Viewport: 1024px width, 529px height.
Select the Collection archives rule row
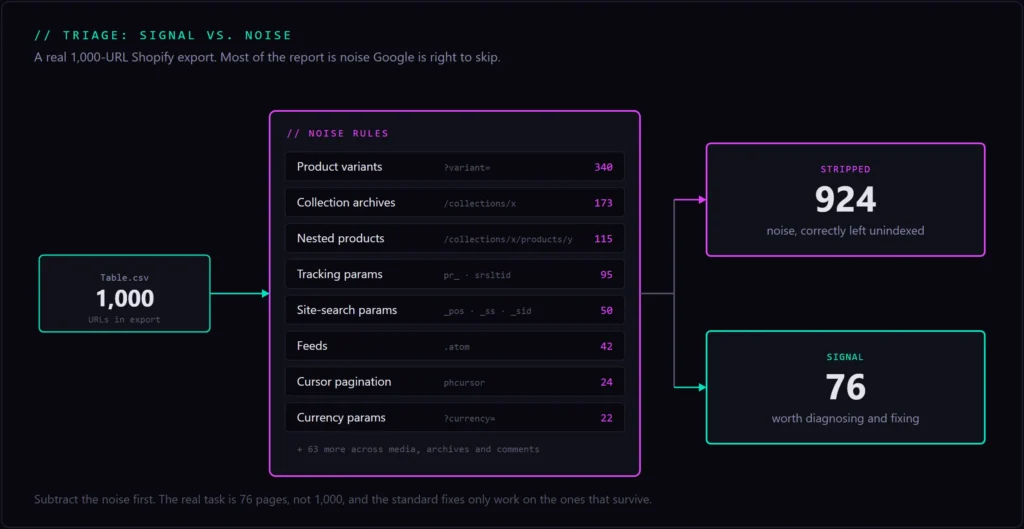coord(455,202)
